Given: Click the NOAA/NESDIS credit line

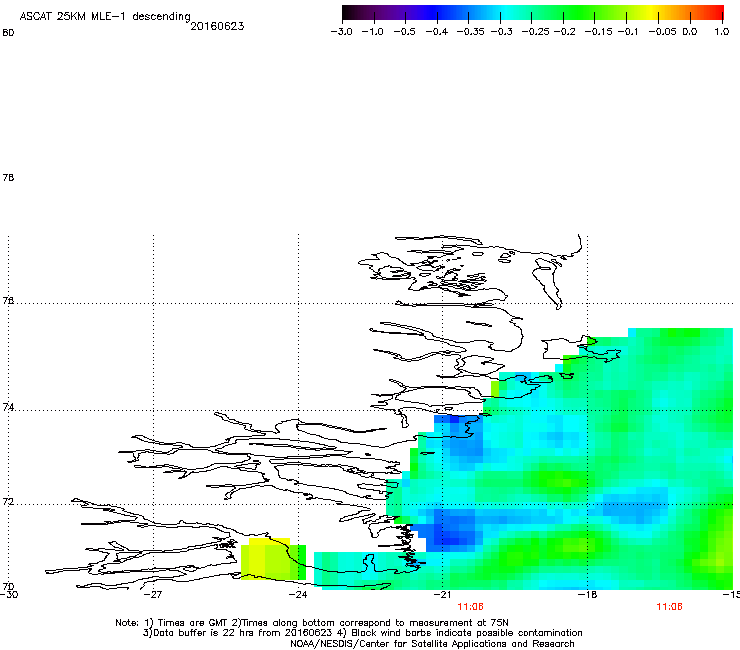Looking at the screenshot, I should pos(432,644).
